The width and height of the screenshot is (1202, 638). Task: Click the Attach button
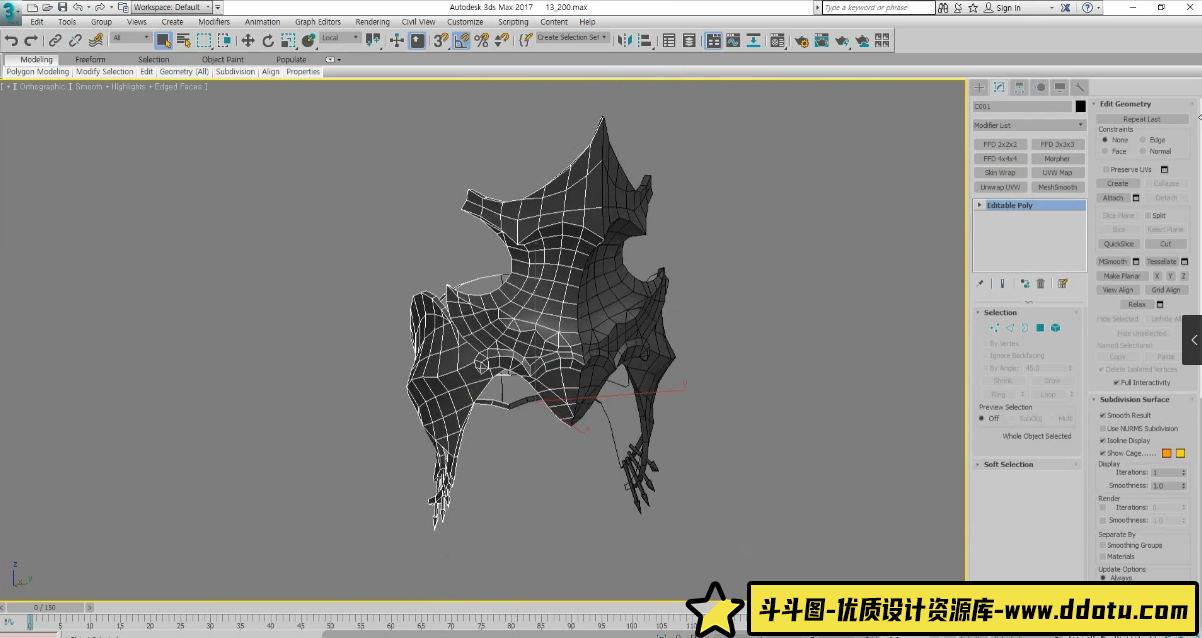[1113, 198]
